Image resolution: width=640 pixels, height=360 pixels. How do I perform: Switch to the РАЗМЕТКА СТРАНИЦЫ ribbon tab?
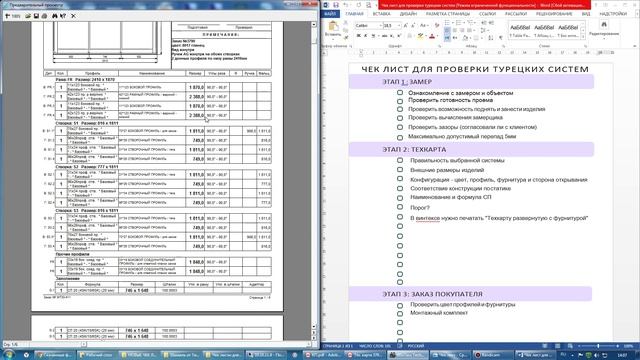(448, 14)
